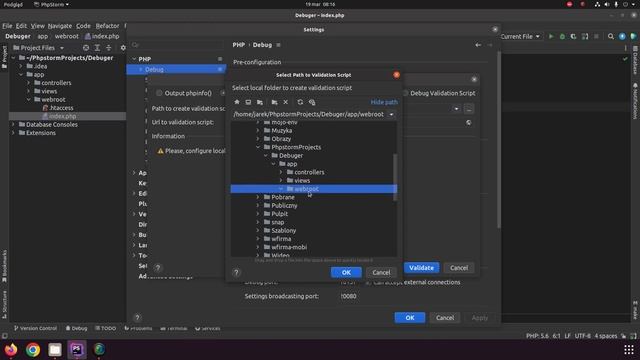Screen dimensions: 640x360
Task: Open path history dropdown in path chooser
Action: pos(391,114)
